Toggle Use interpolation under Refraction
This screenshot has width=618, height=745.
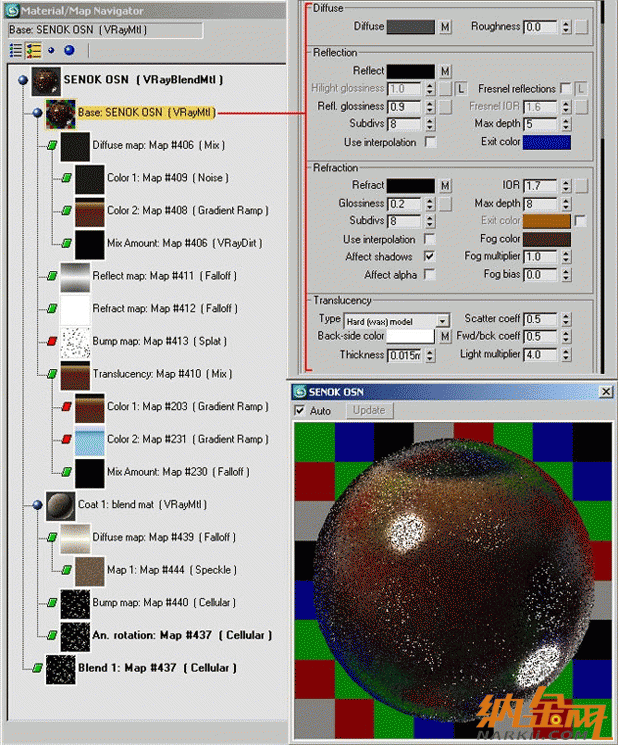point(429,239)
